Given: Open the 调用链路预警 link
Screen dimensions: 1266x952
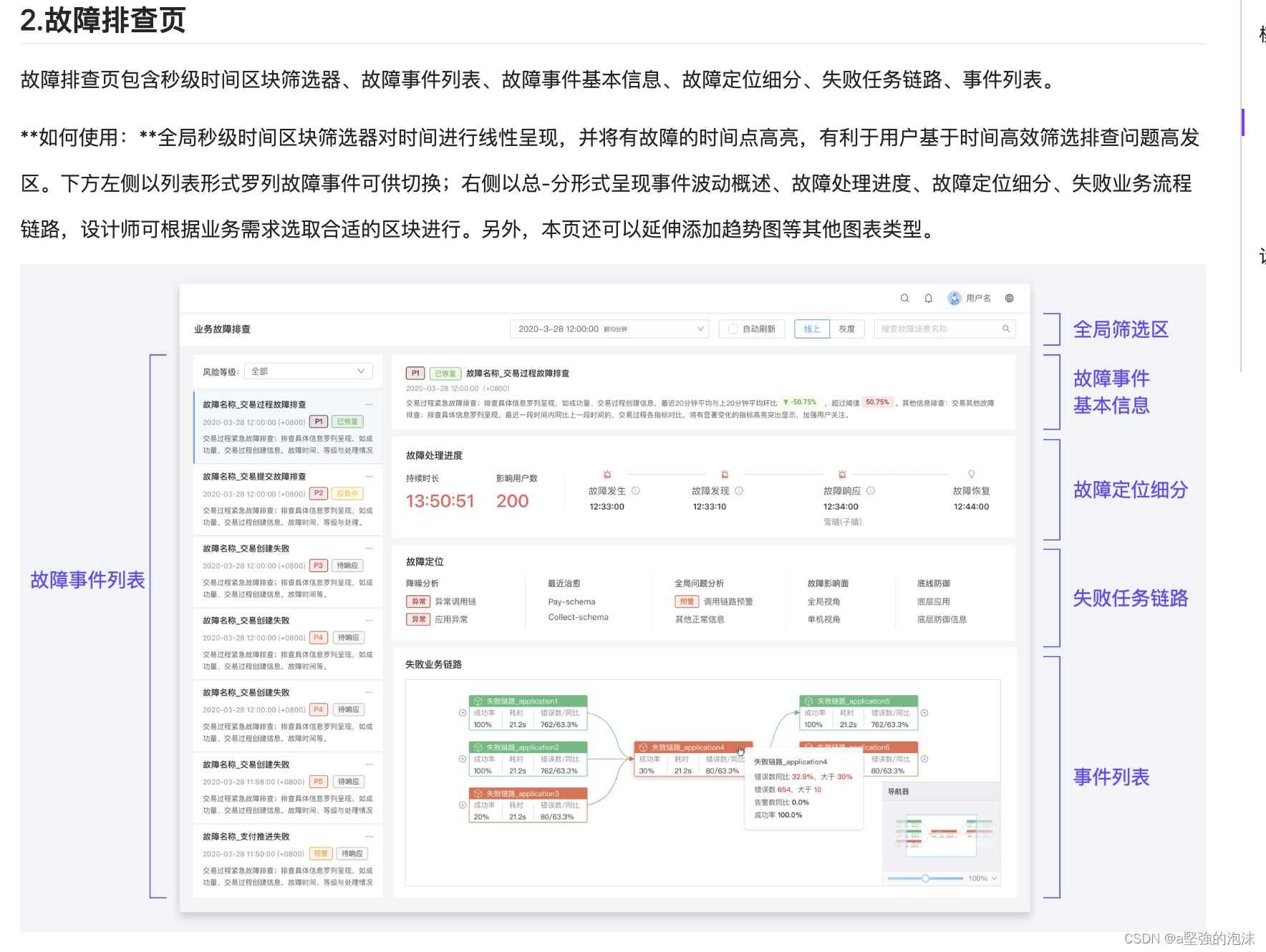Looking at the screenshot, I should coord(728,602).
